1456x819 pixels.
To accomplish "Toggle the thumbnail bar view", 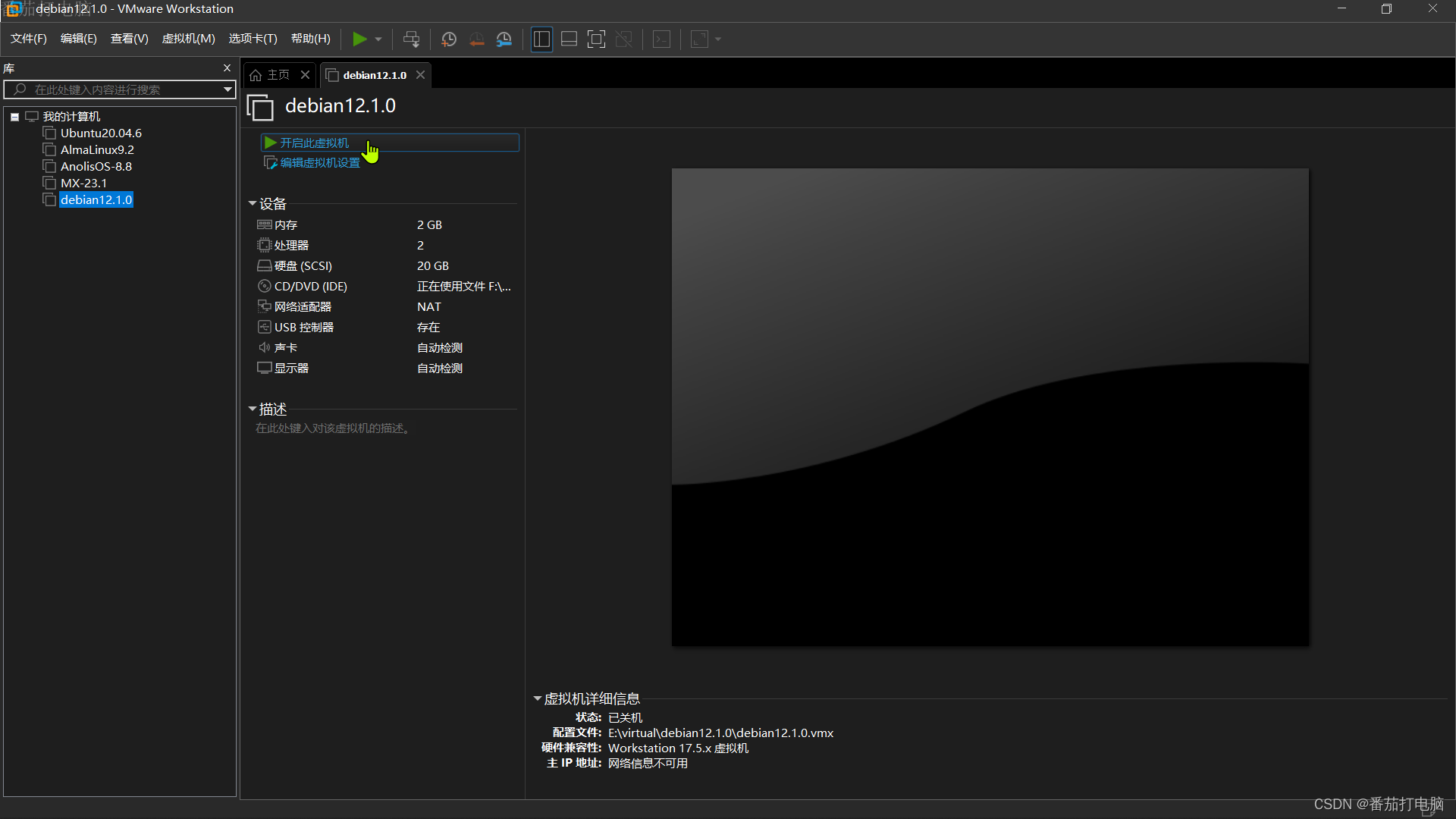I will pos(569,39).
